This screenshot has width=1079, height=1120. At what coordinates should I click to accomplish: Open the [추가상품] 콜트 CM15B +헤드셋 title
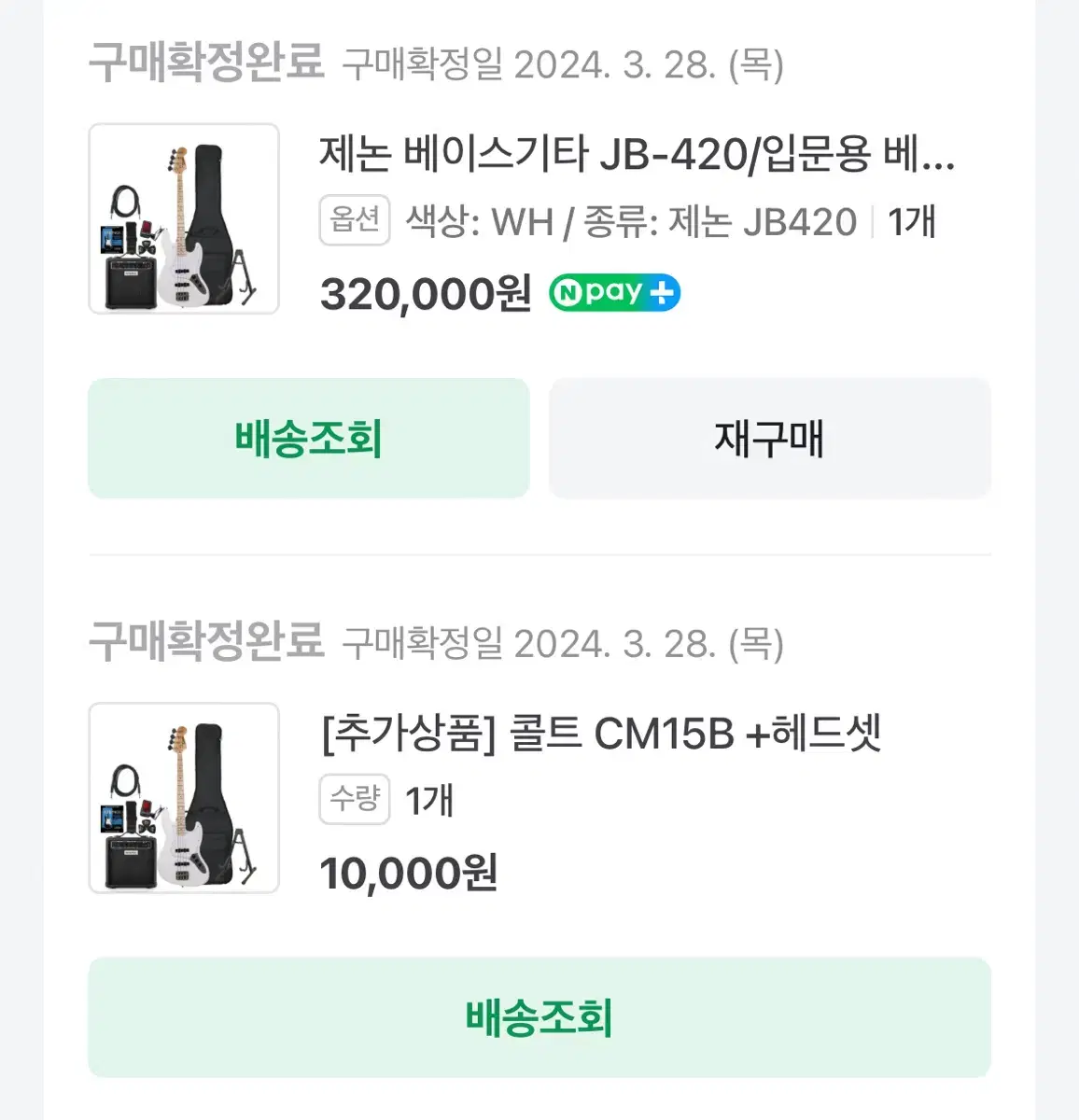(x=601, y=734)
